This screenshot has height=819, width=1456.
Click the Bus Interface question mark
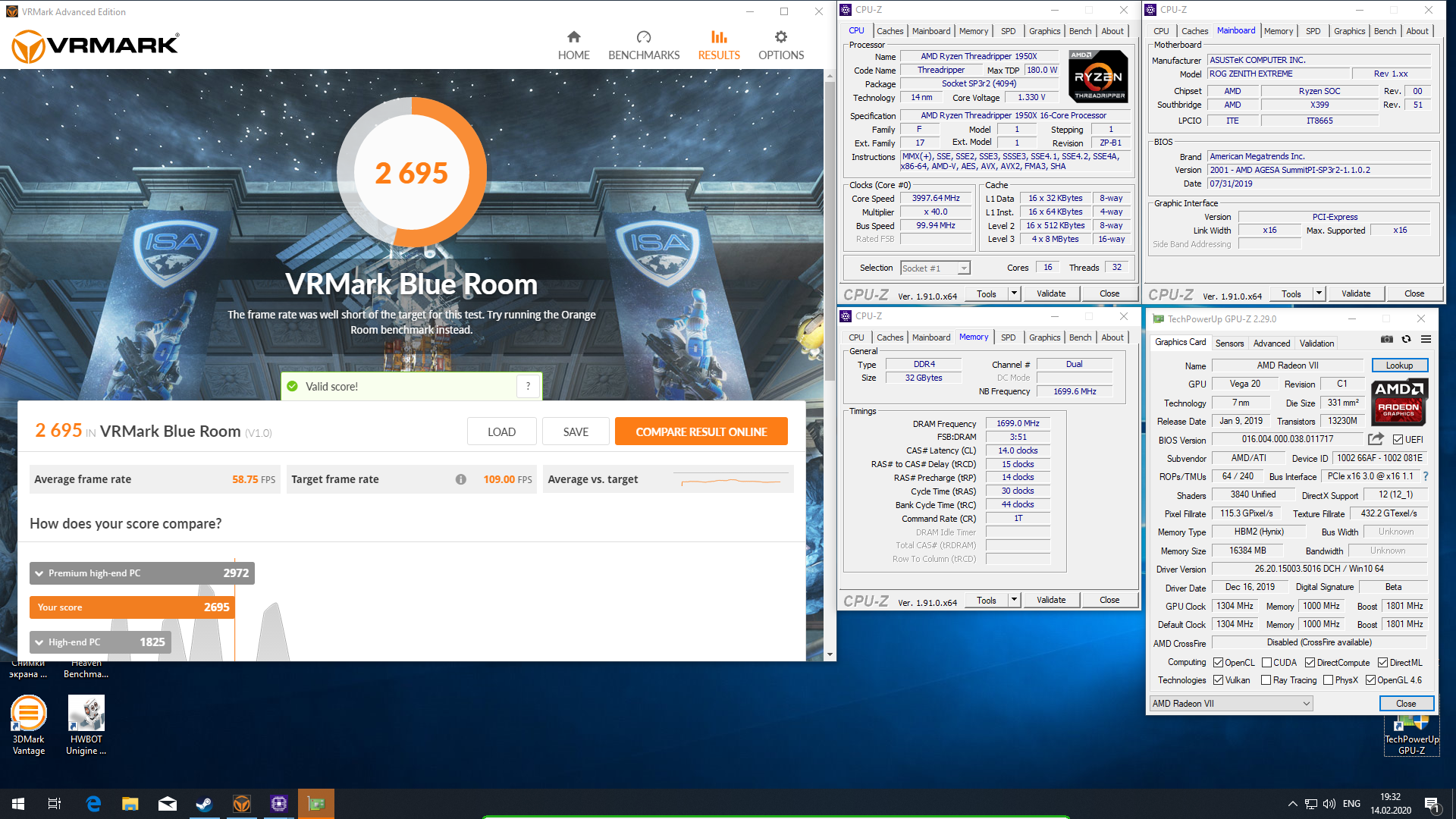tap(1426, 476)
